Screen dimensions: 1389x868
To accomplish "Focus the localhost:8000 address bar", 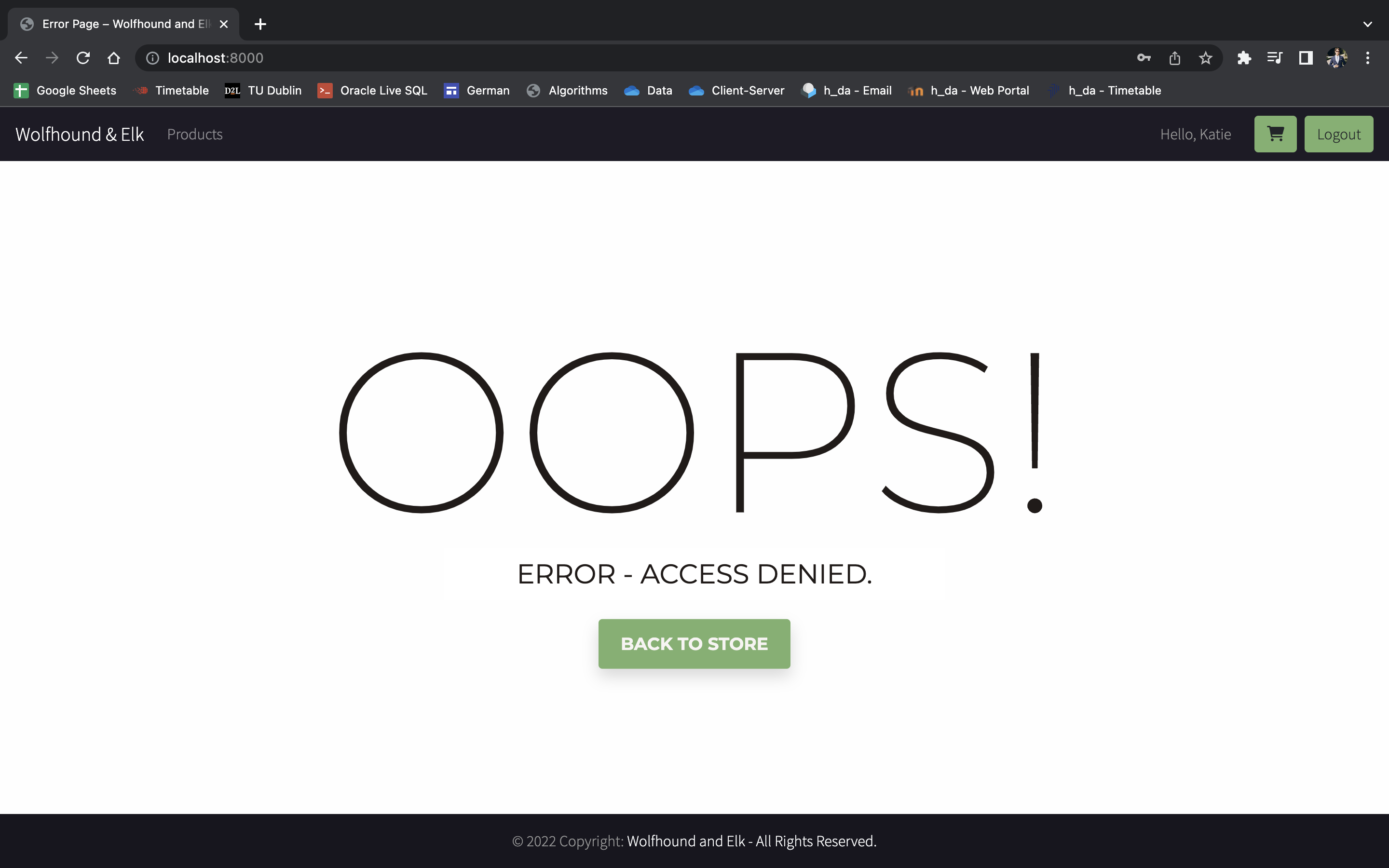I will pos(631,58).
